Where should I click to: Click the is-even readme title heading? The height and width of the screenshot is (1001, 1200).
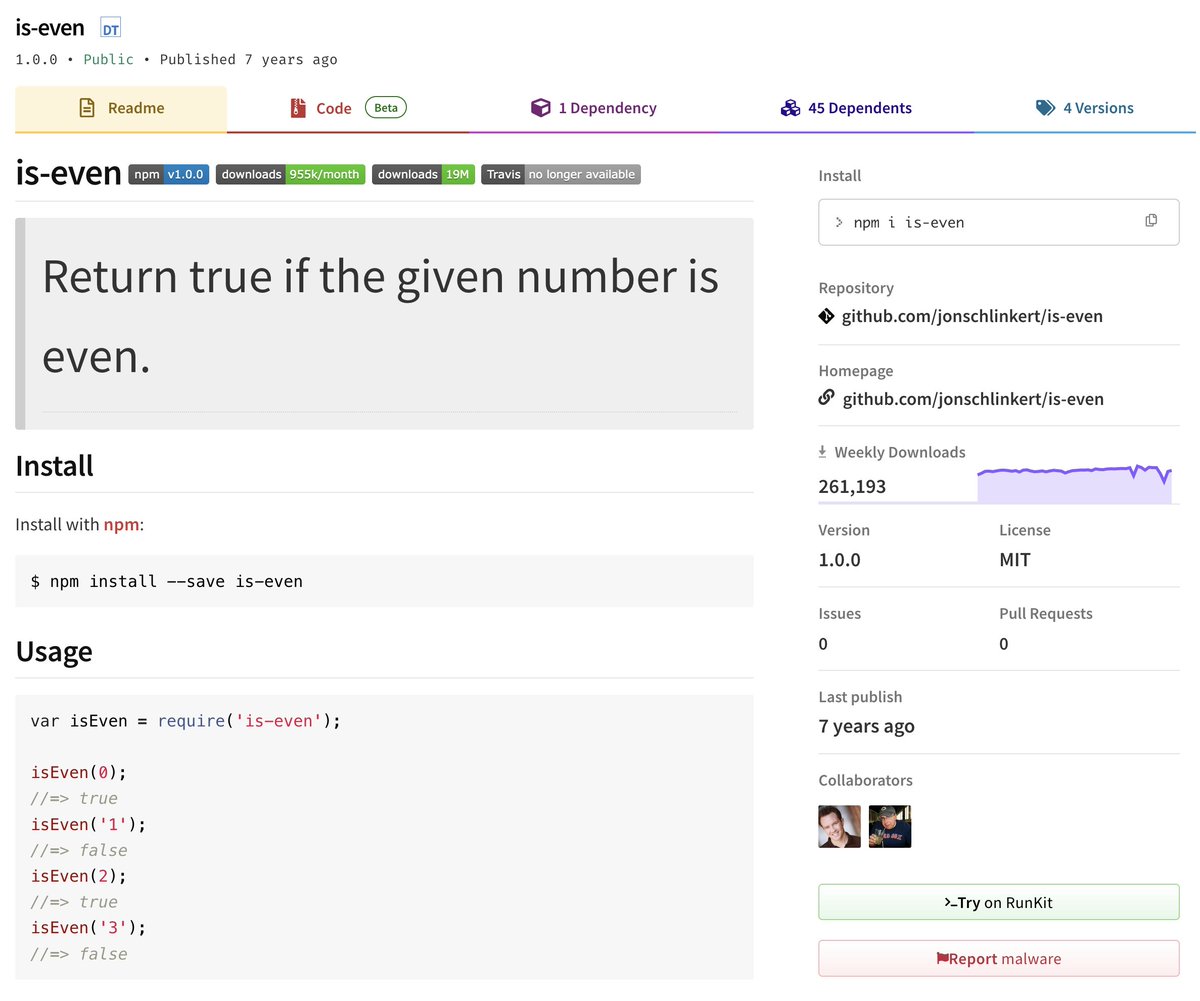coord(68,173)
